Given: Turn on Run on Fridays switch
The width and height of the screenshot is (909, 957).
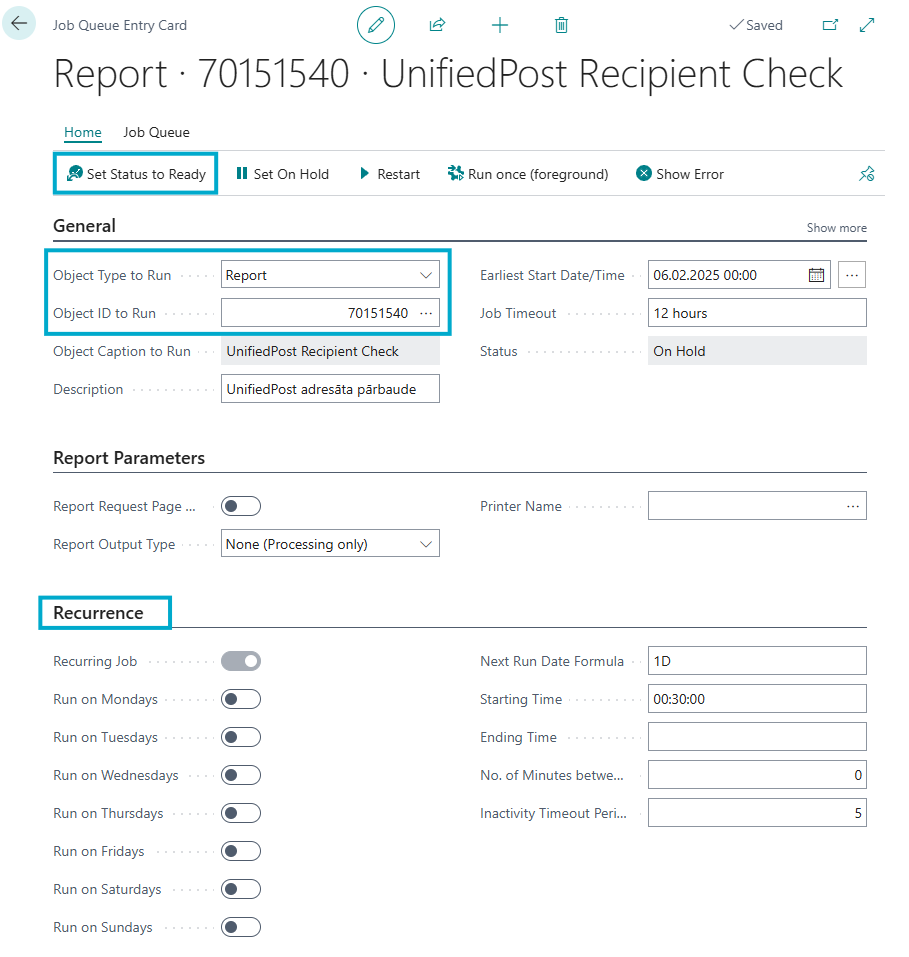Looking at the screenshot, I should point(241,851).
